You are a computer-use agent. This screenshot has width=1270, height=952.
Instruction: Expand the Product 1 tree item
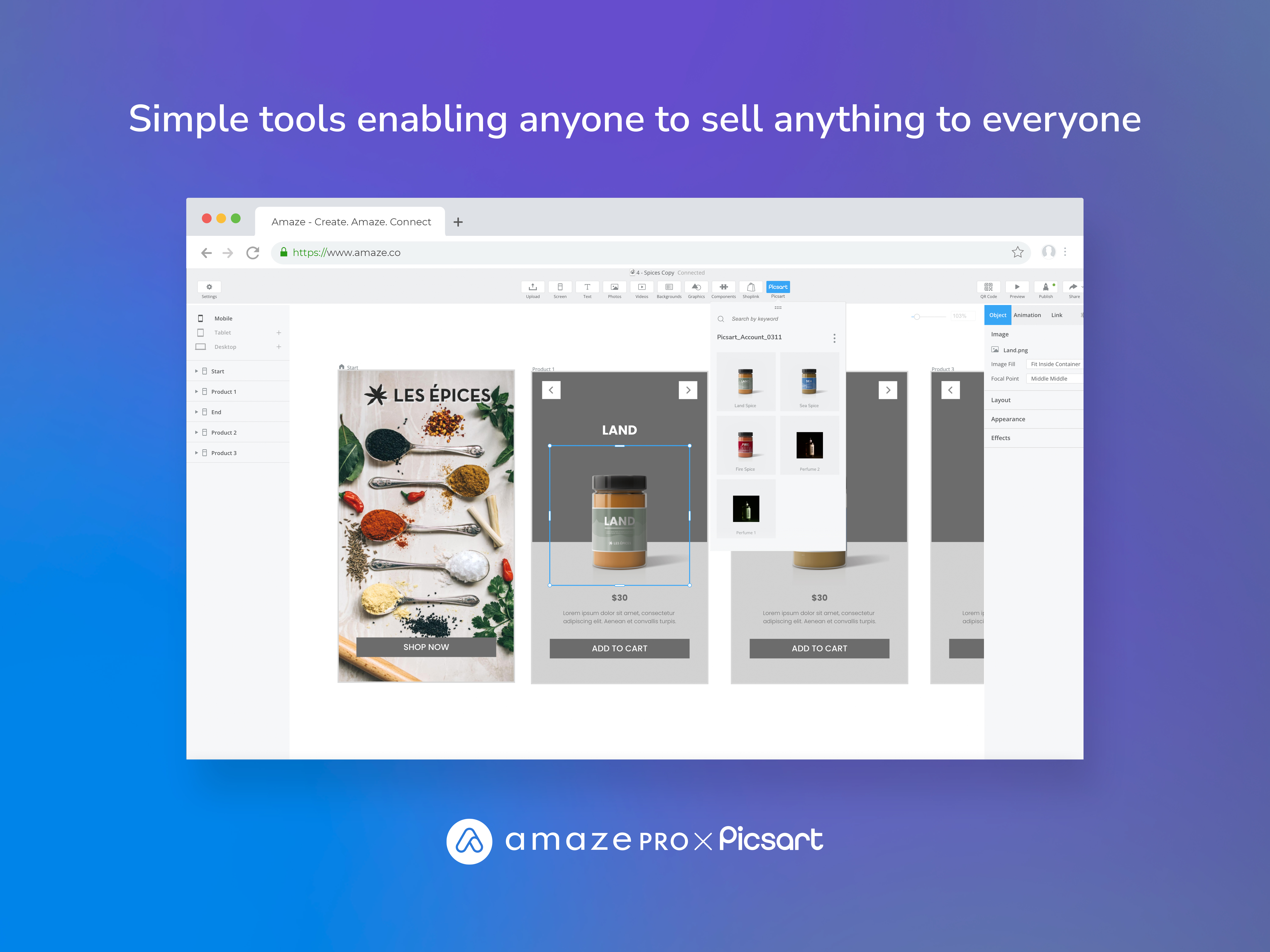point(196,391)
